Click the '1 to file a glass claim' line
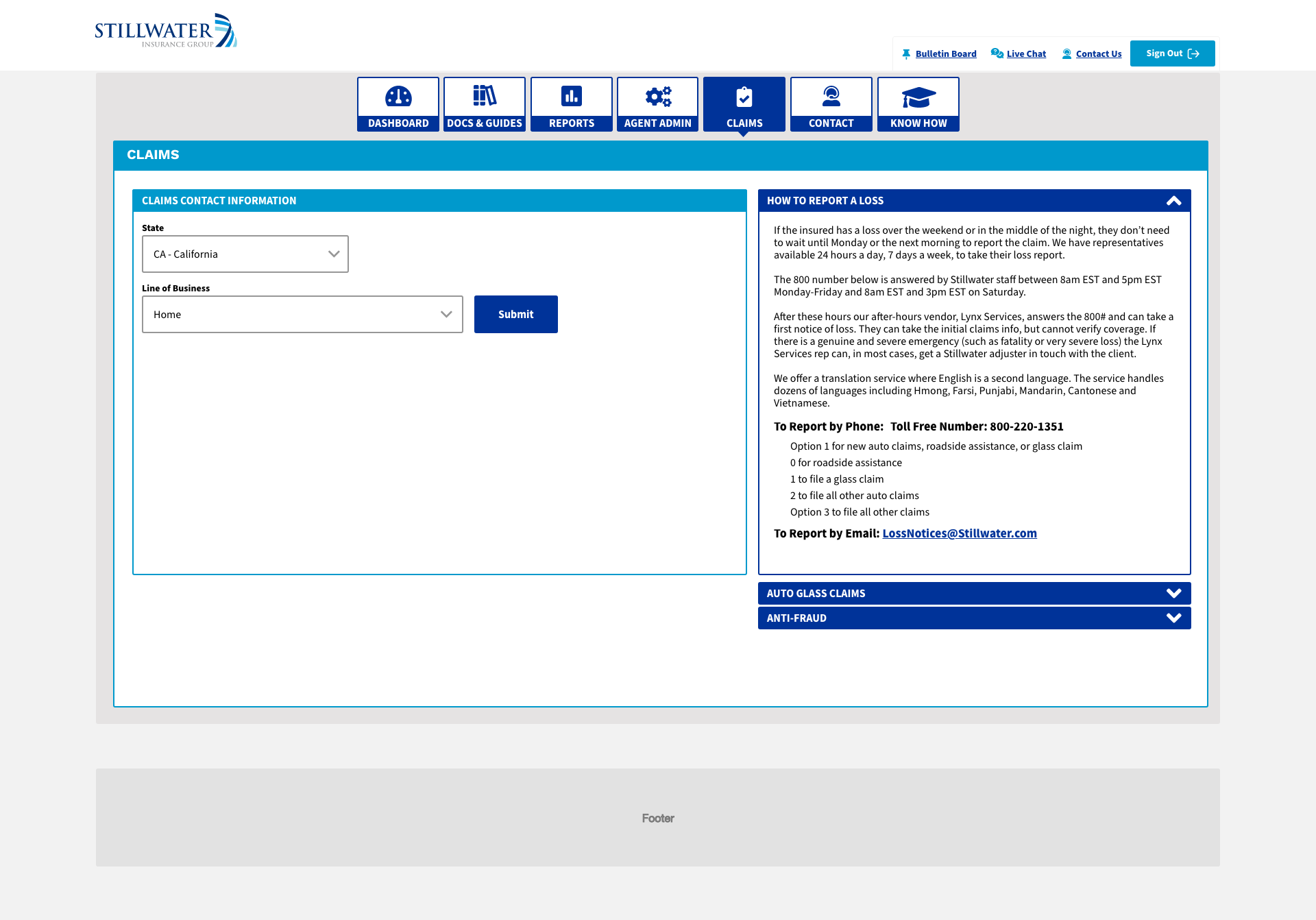 pos(837,479)
